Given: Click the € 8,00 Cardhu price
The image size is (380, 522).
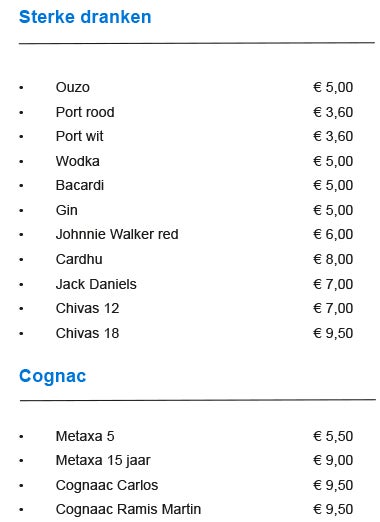Looking at the screenshot, I should pos(333,259).
